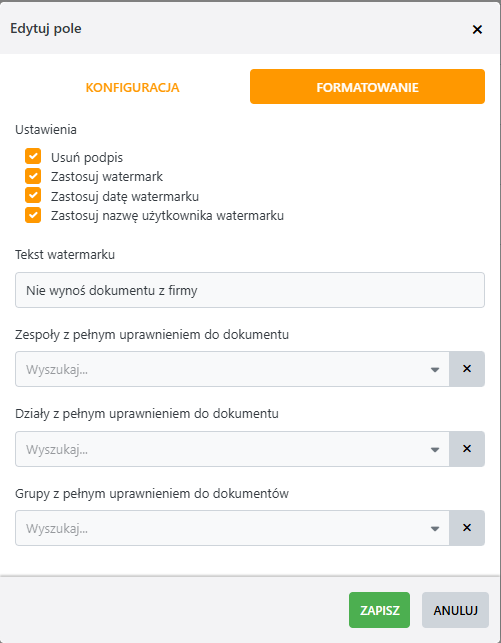Screen dimensions: 501x643
Task: Click the Edytuj pole dialog title
Action: tap(46, 29)
